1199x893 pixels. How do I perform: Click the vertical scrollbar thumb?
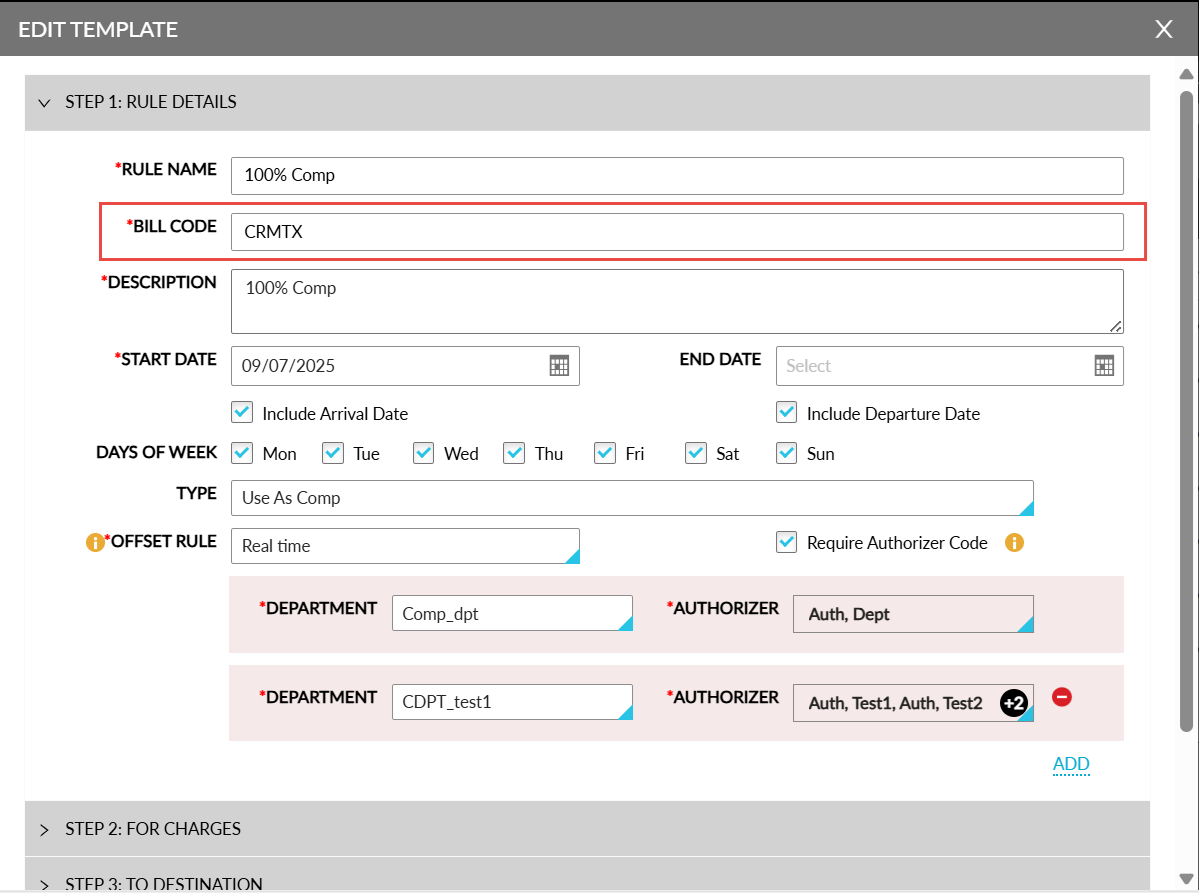pyautogui.click(x=1186, y=411)
